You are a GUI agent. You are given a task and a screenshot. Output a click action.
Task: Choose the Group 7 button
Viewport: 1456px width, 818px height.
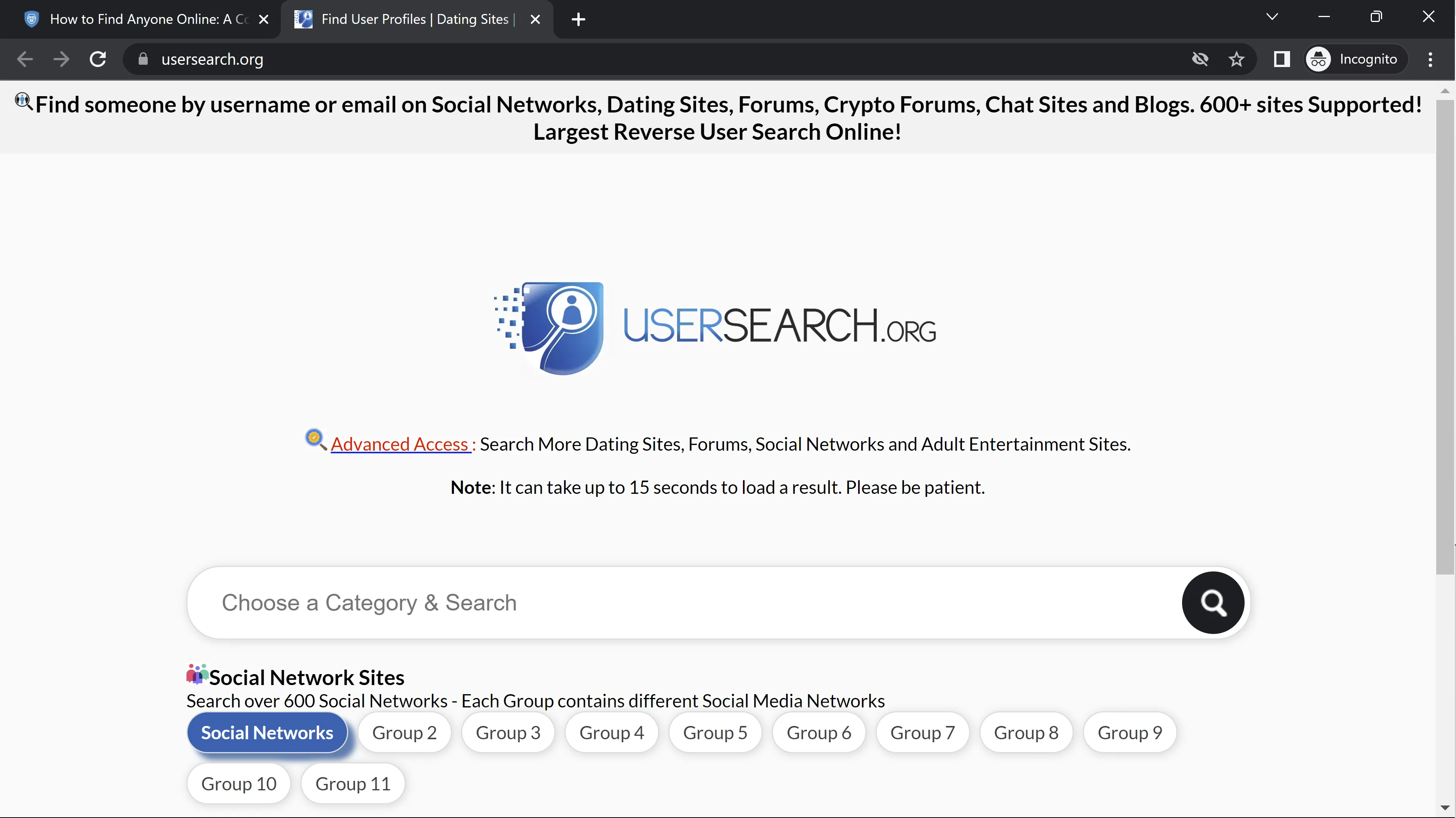coord(923,733)
